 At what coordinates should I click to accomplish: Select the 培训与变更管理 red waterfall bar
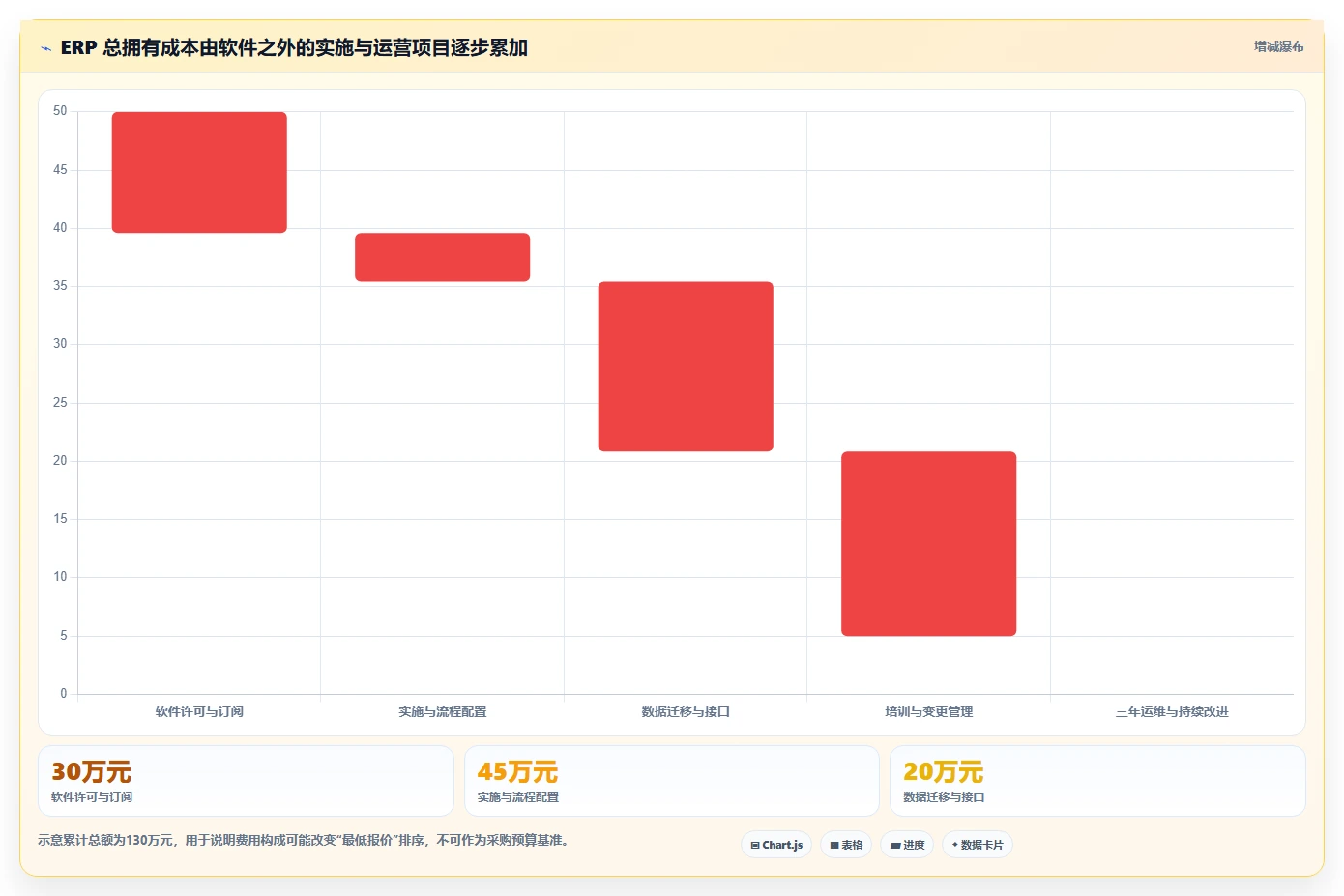click(x=928, y=543)
